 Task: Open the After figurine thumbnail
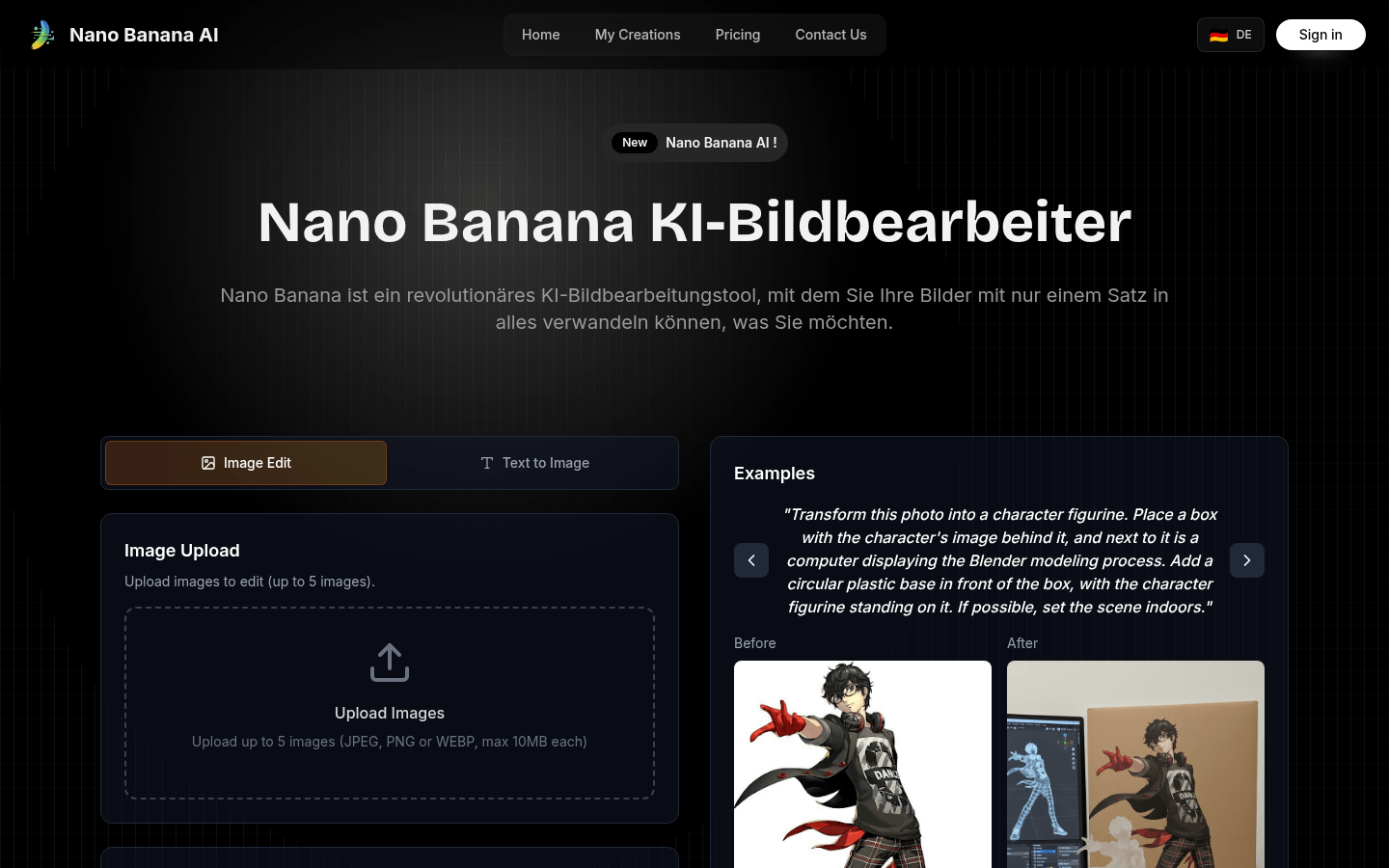pos(1135,764)
